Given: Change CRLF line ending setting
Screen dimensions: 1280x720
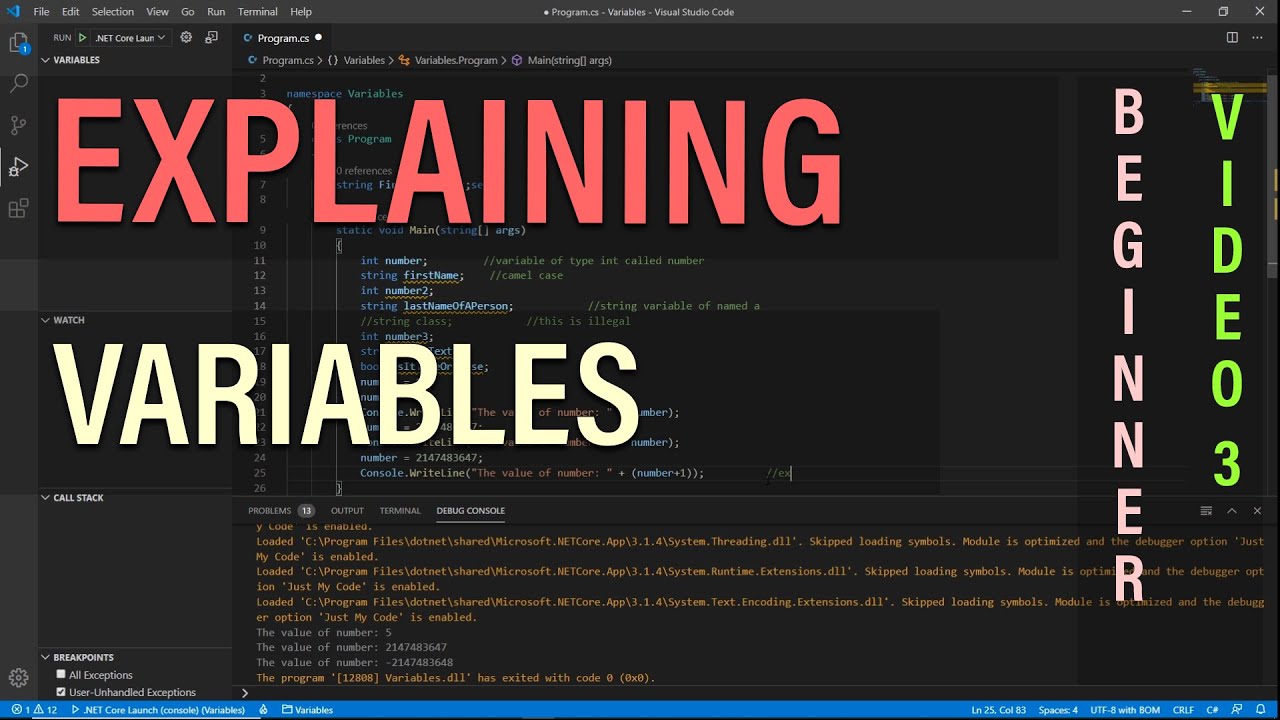Looking at the screenshot, I should point(1183,710).
